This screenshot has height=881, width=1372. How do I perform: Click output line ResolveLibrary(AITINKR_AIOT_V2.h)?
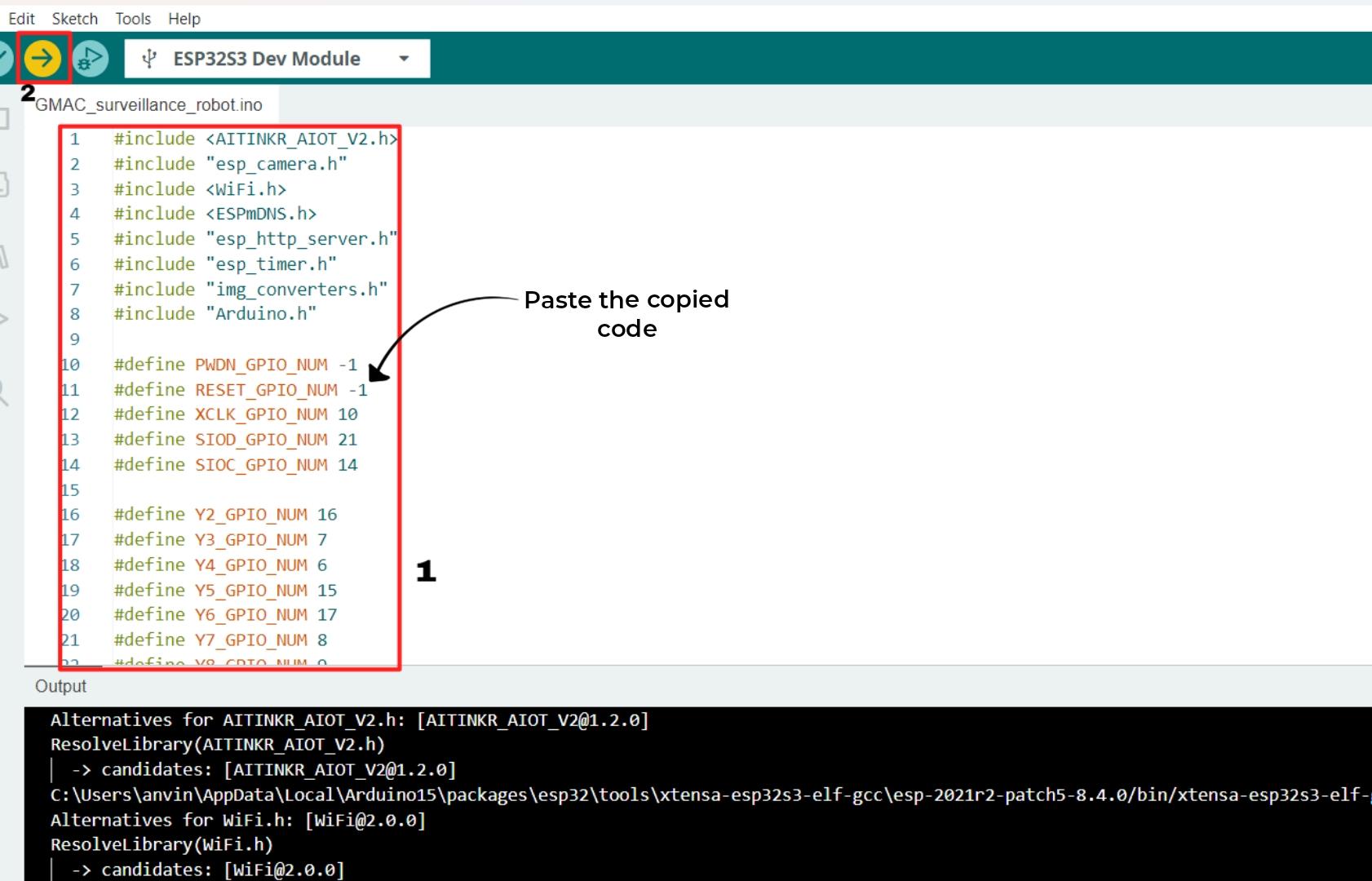(217, 745)
